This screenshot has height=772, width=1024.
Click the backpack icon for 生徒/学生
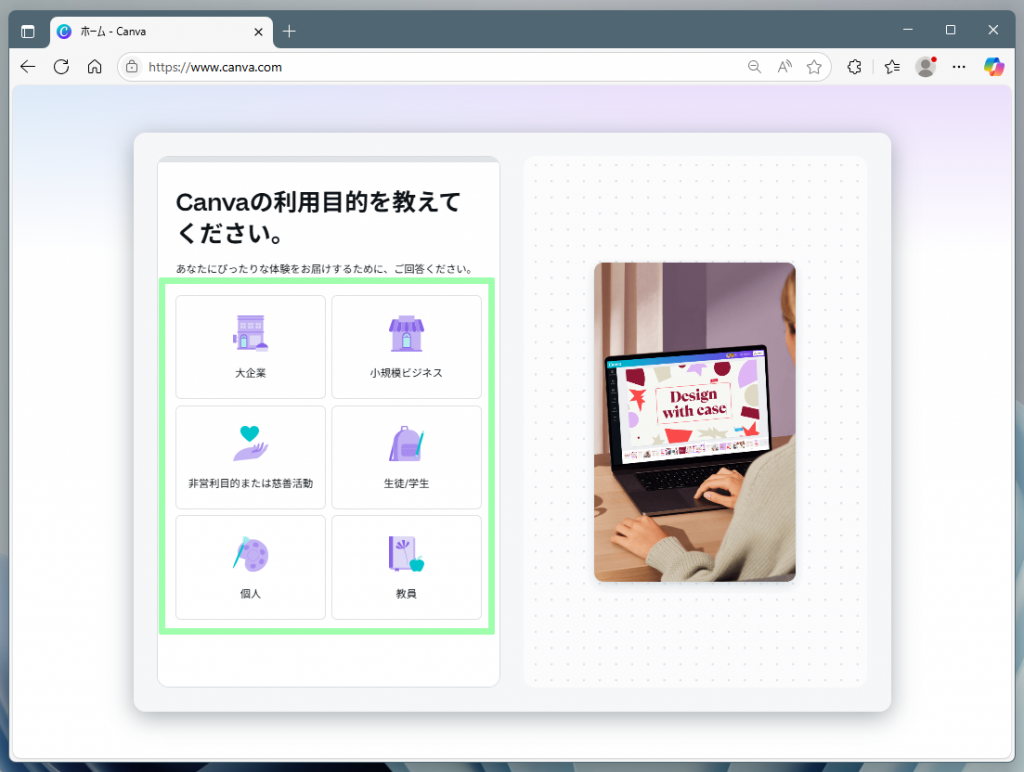(406, 444)
